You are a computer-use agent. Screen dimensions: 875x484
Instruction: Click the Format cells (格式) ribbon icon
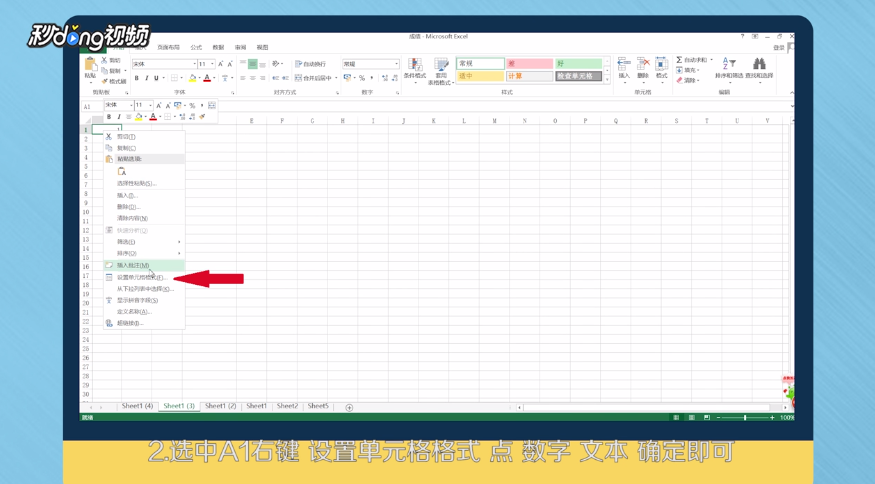coord(662,64)
